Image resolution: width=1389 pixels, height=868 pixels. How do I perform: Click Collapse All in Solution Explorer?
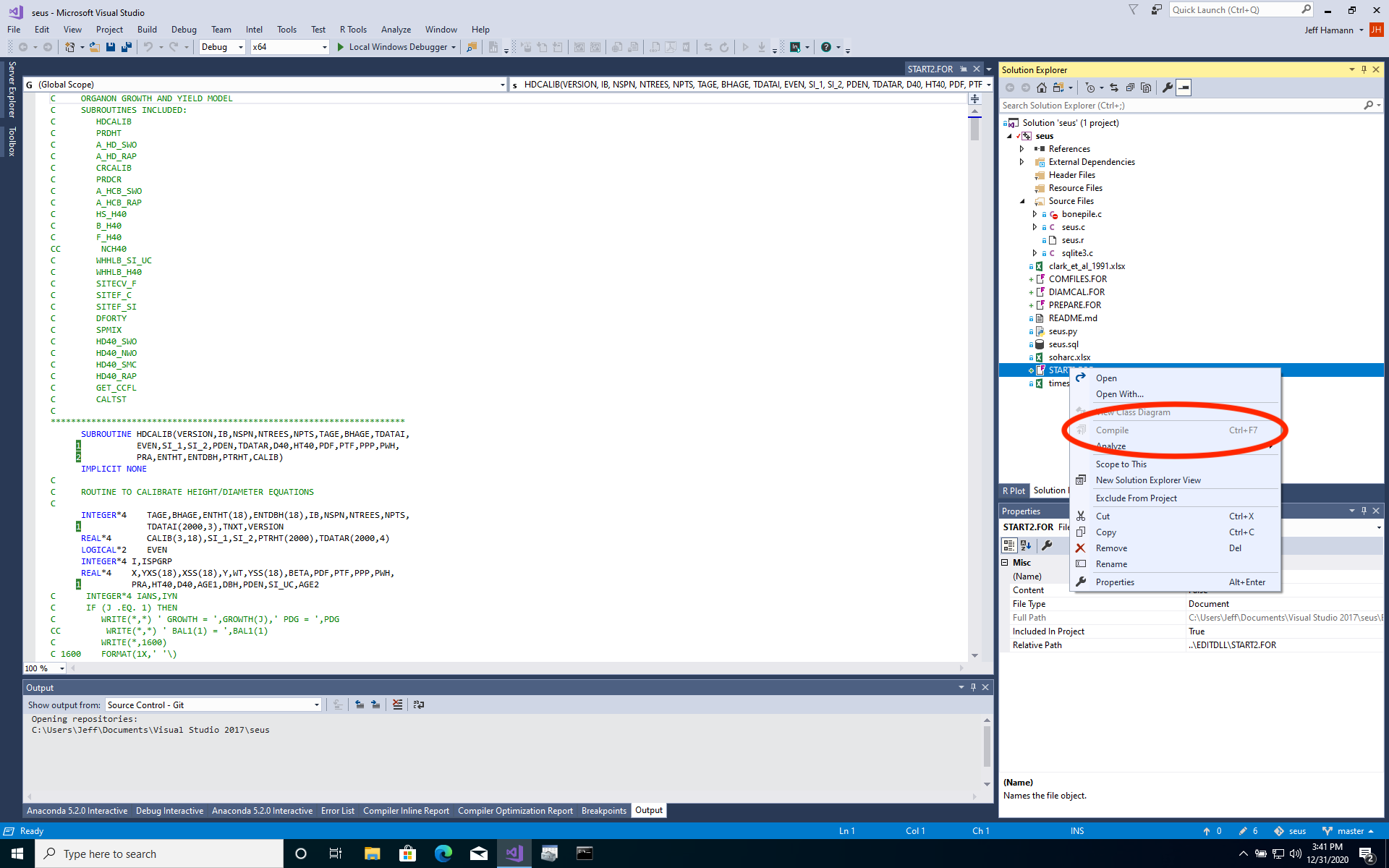(x=1130, y=88)
